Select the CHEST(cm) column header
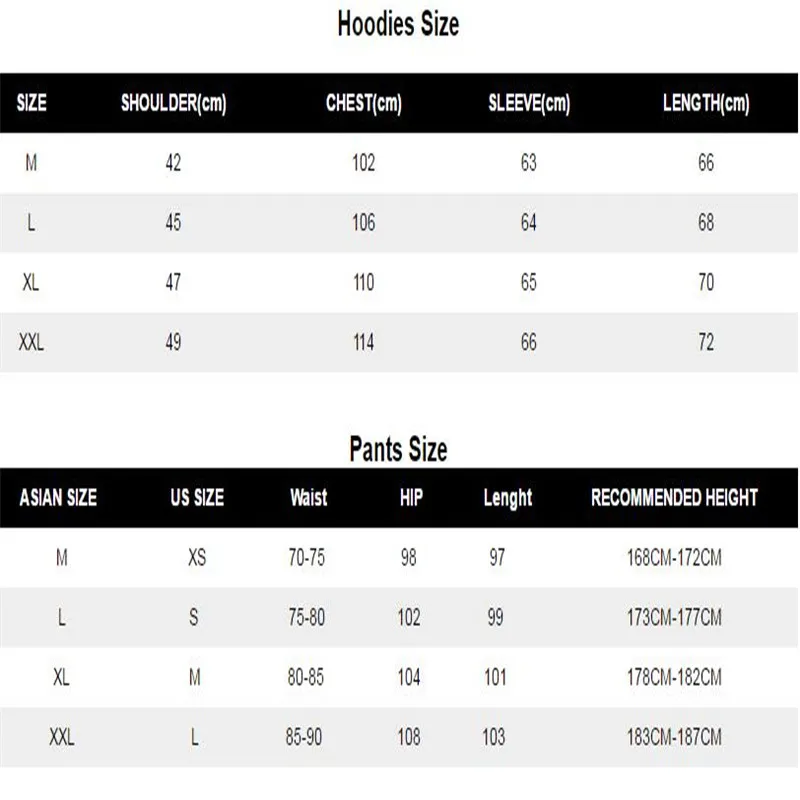 (363, 103)
